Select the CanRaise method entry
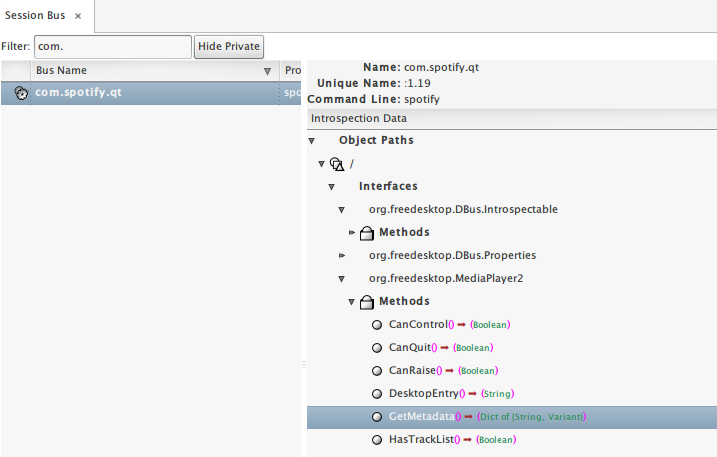The width and height of the screenshot is (717, 457). [x=412, y=371]
